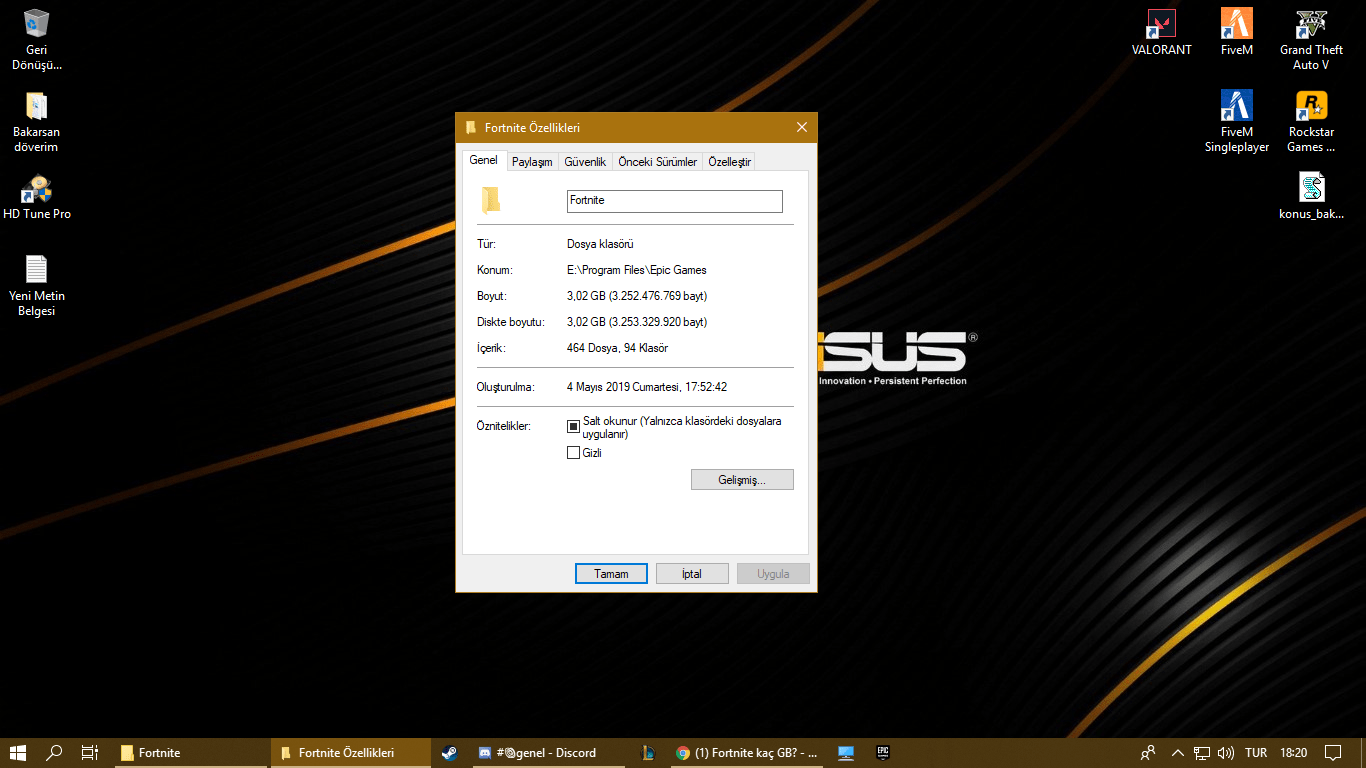1366x768 pixels.
Task: Open the People icon in system tray
Action: tap(1148, 753)
